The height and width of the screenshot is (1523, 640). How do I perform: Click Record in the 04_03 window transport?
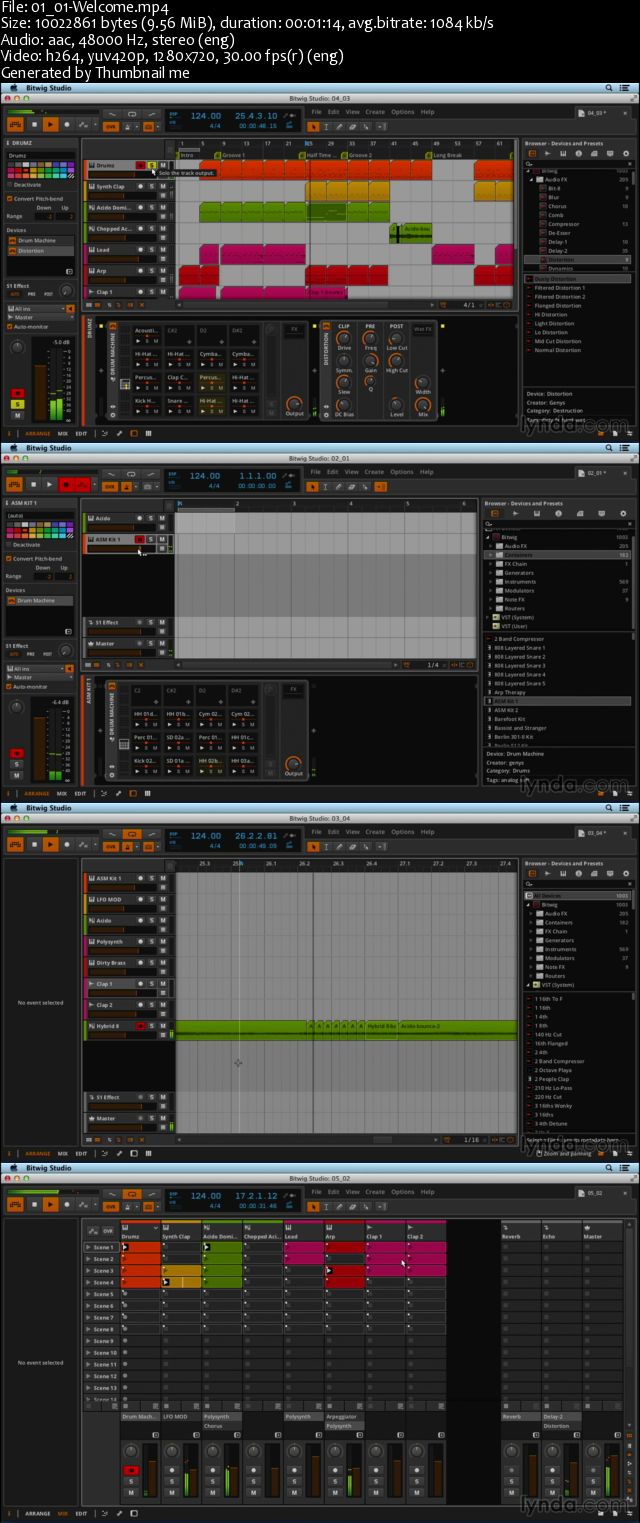(x=67, y=124)
